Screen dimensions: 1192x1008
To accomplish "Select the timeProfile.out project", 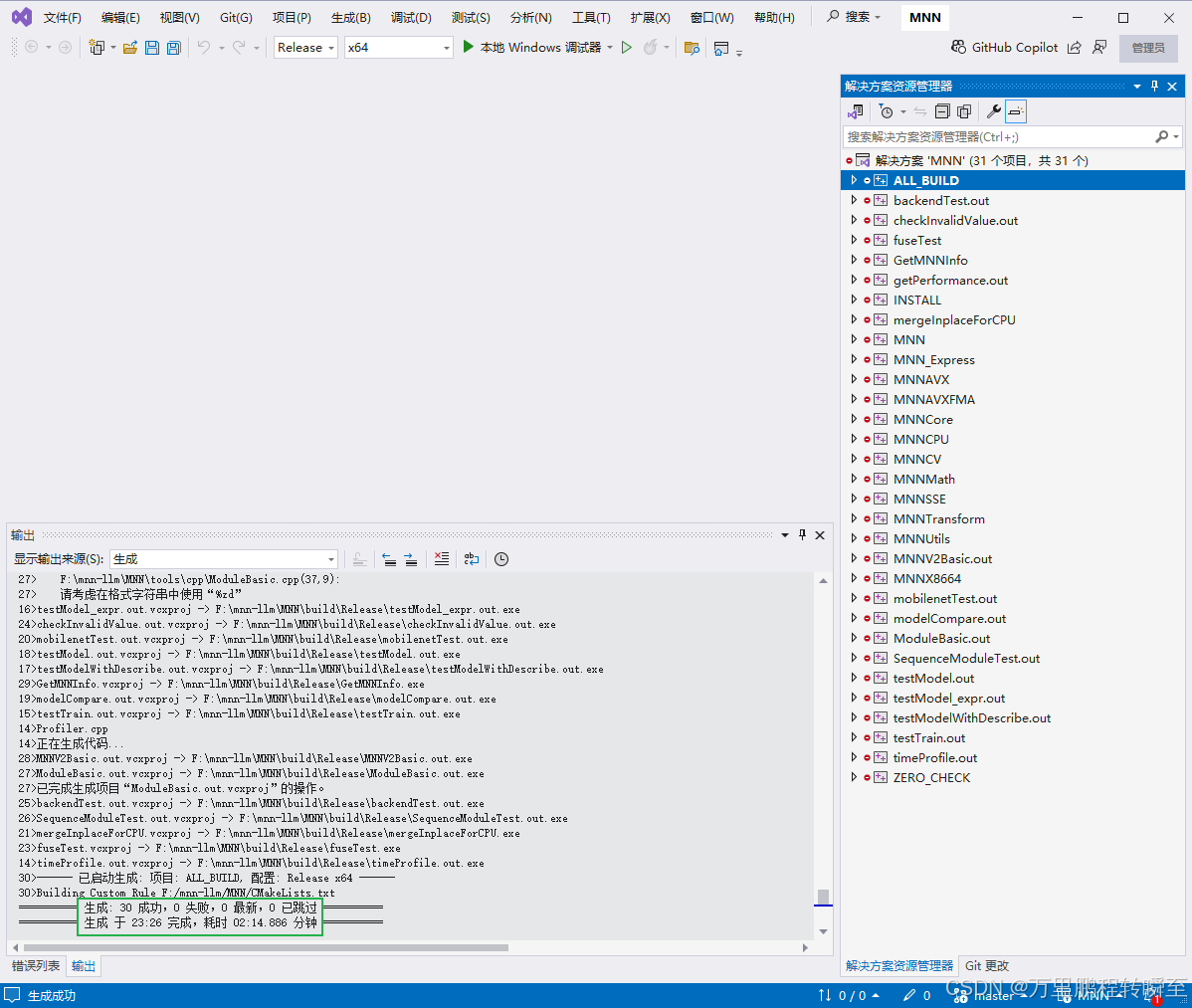I will pos(935,758).
